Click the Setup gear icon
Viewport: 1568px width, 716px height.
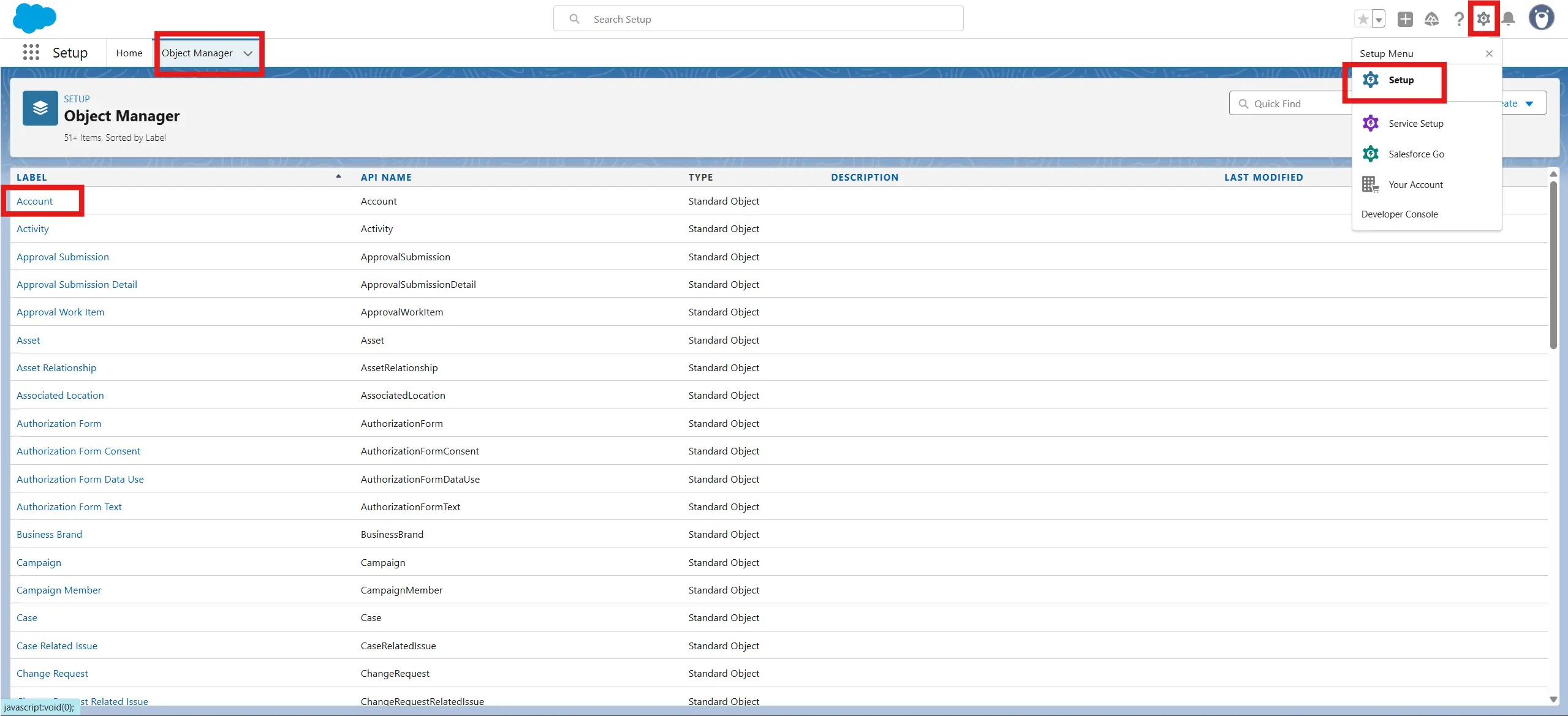click(1483, 19)
